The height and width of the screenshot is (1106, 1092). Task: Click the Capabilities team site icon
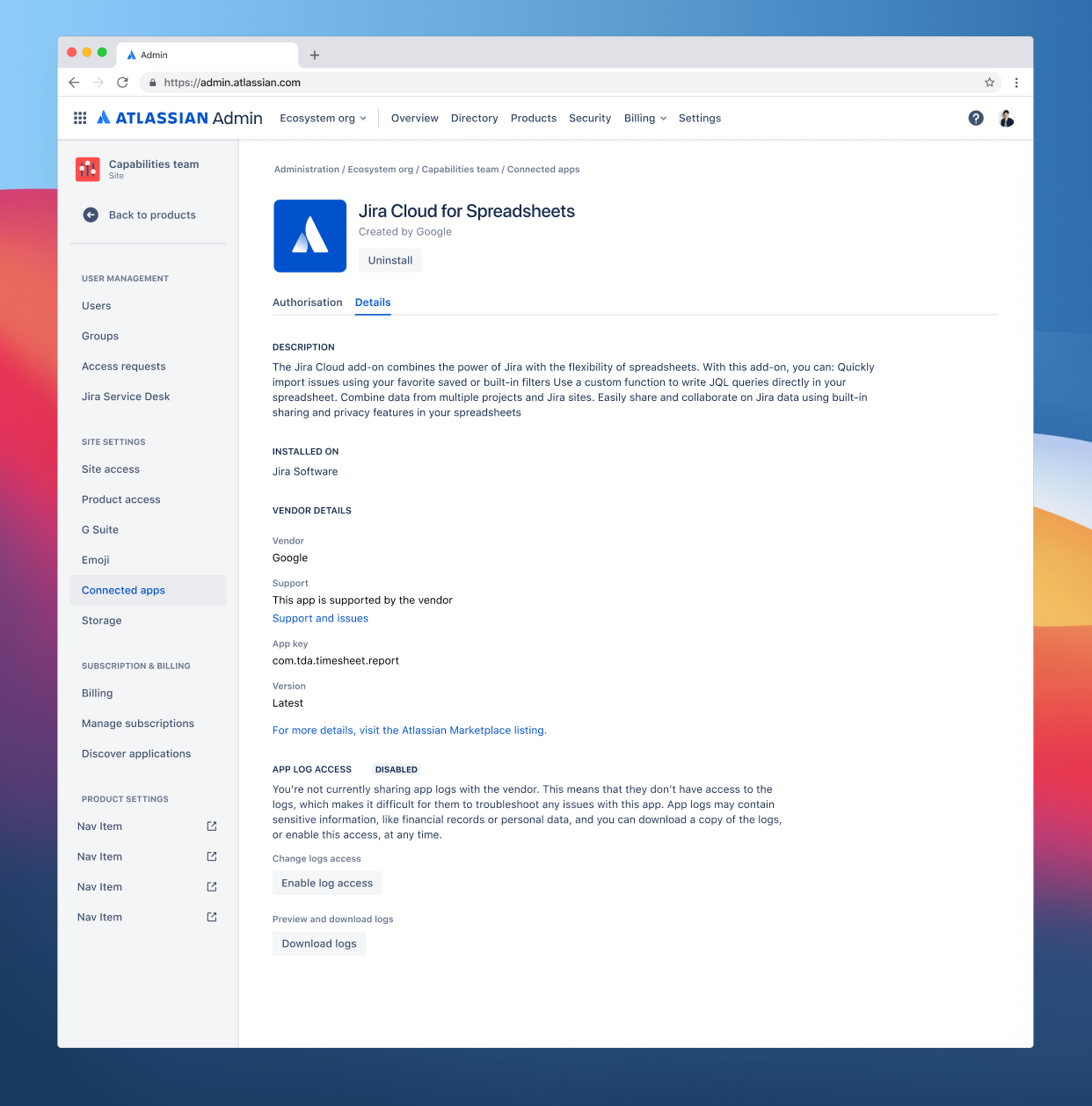click(x=88, y=169)
